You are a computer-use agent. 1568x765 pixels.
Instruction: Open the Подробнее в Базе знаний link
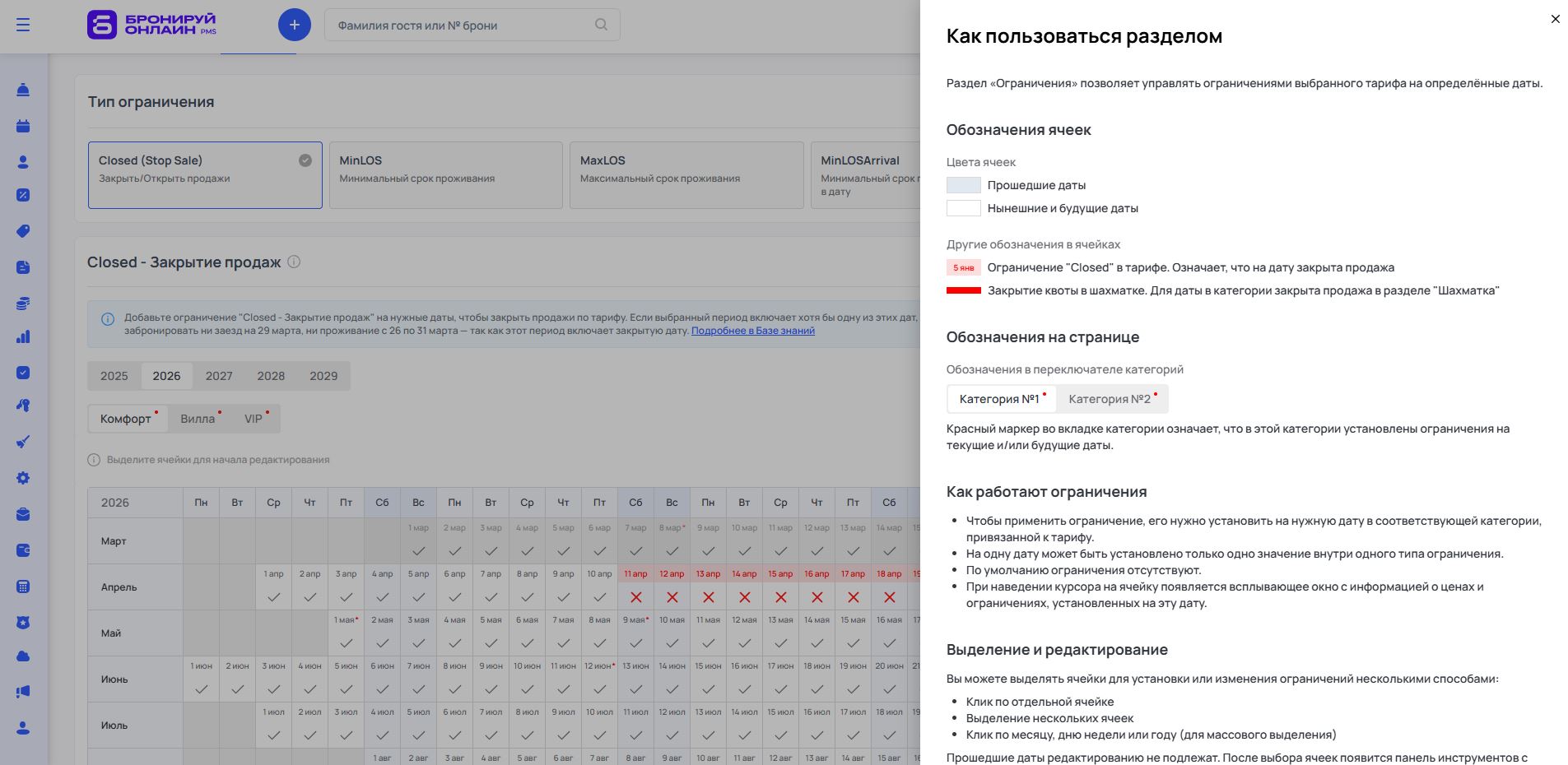(752, 331)
